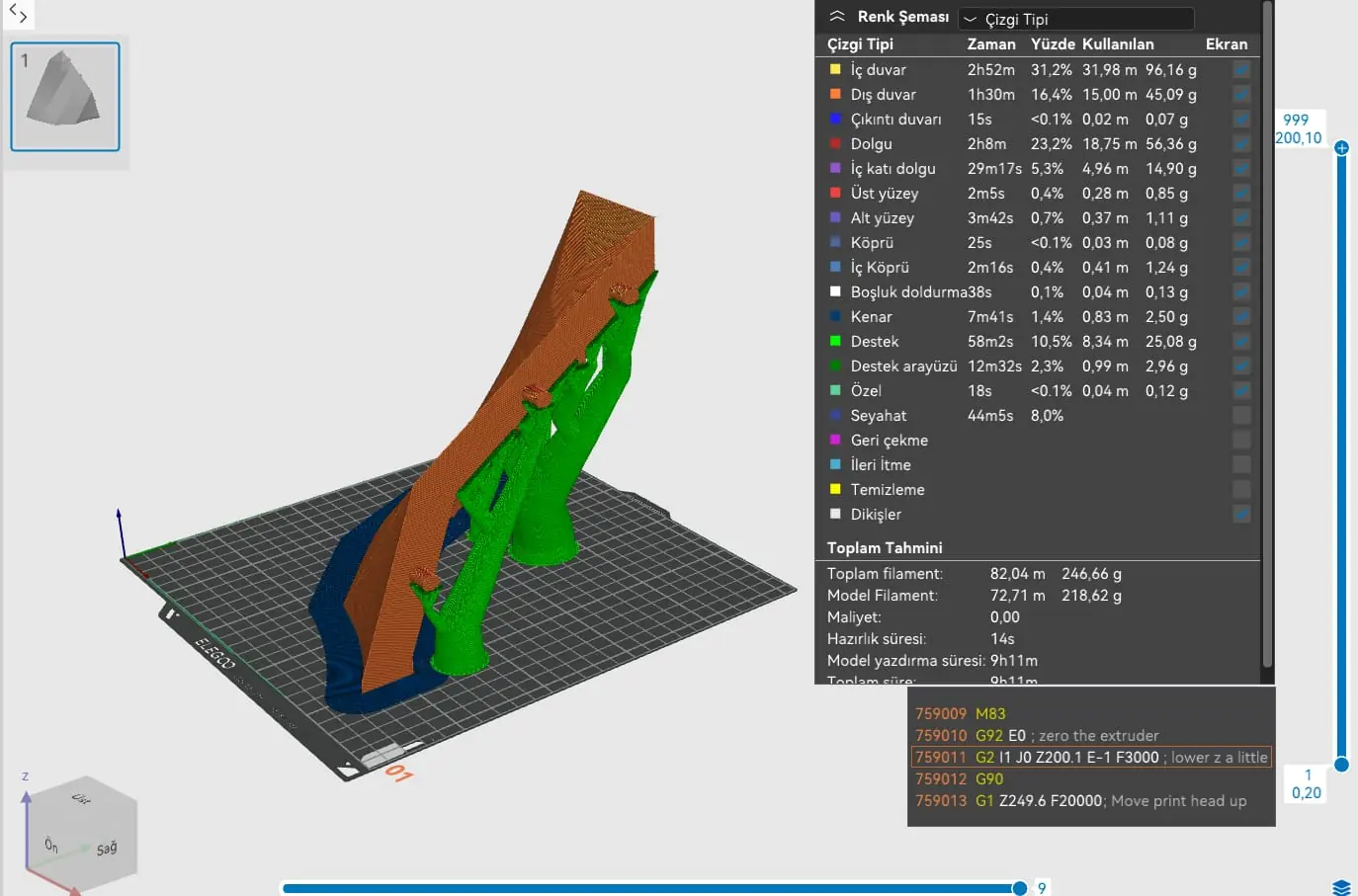Viewport: 1358px width, 896px height.
Task: Toggle visibility of Dolgu lines
Action: tap(1241, 144)
